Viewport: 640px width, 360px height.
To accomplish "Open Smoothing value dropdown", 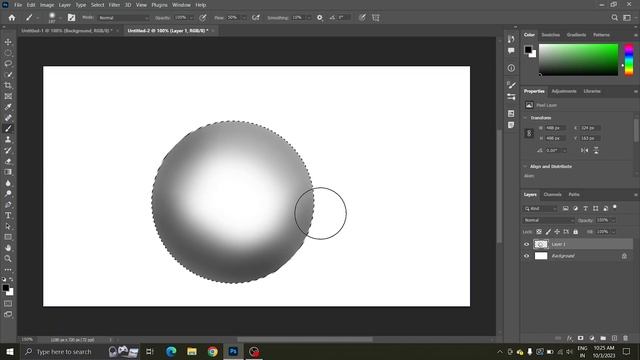I will pos(308,18).
